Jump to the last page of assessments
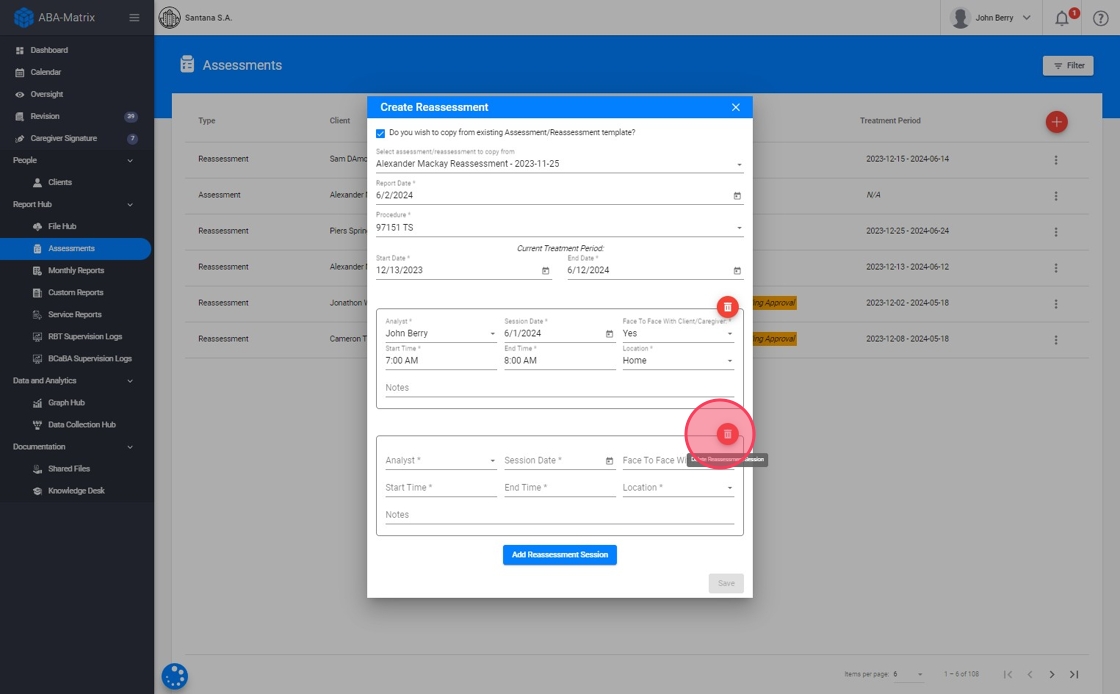 pyautogui.click(x=1074, y=674)
